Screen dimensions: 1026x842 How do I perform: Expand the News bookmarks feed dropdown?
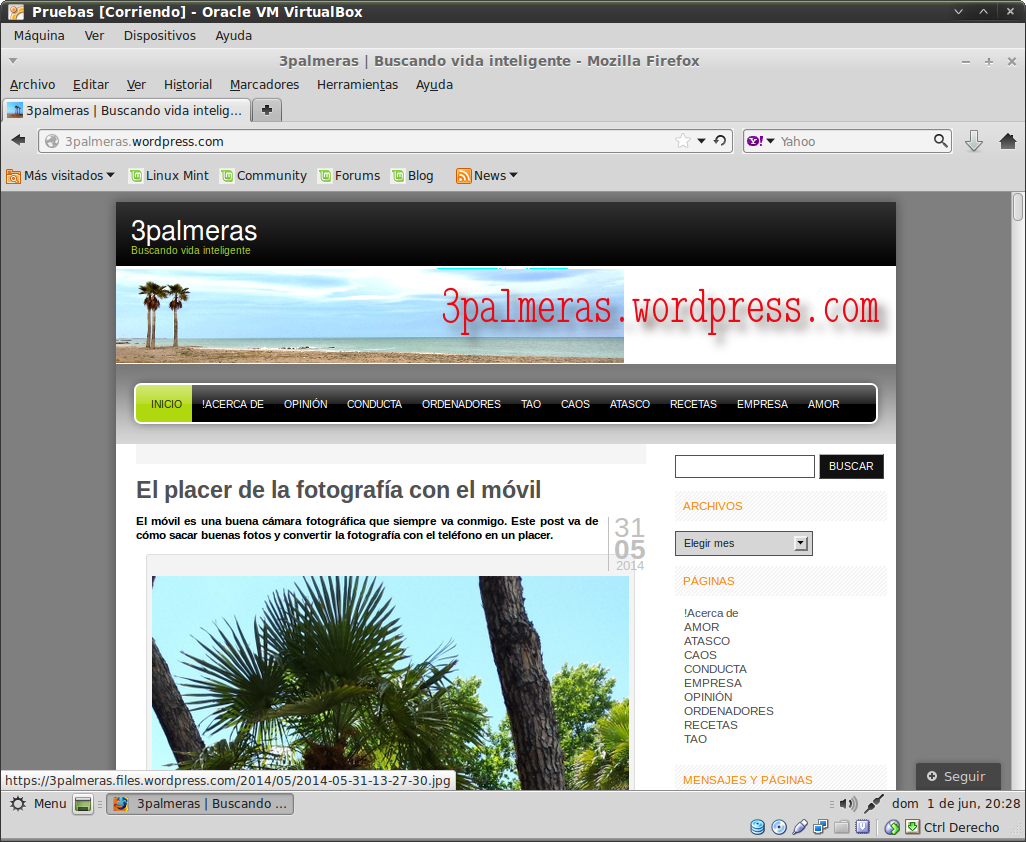488,176
